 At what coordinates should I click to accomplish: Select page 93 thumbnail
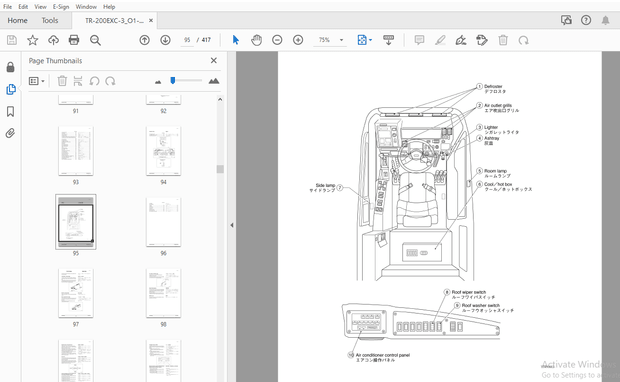[76, 151]
